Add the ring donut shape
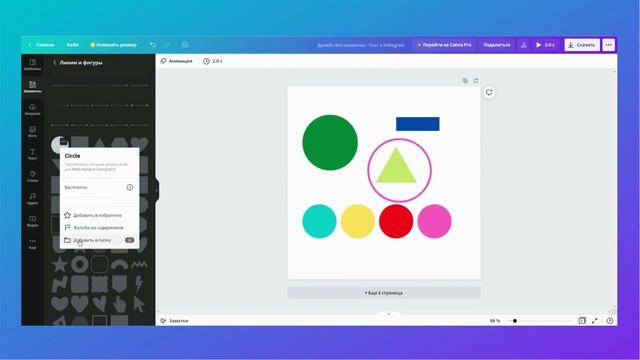This screenshot has height=360, width=640. 80,264
